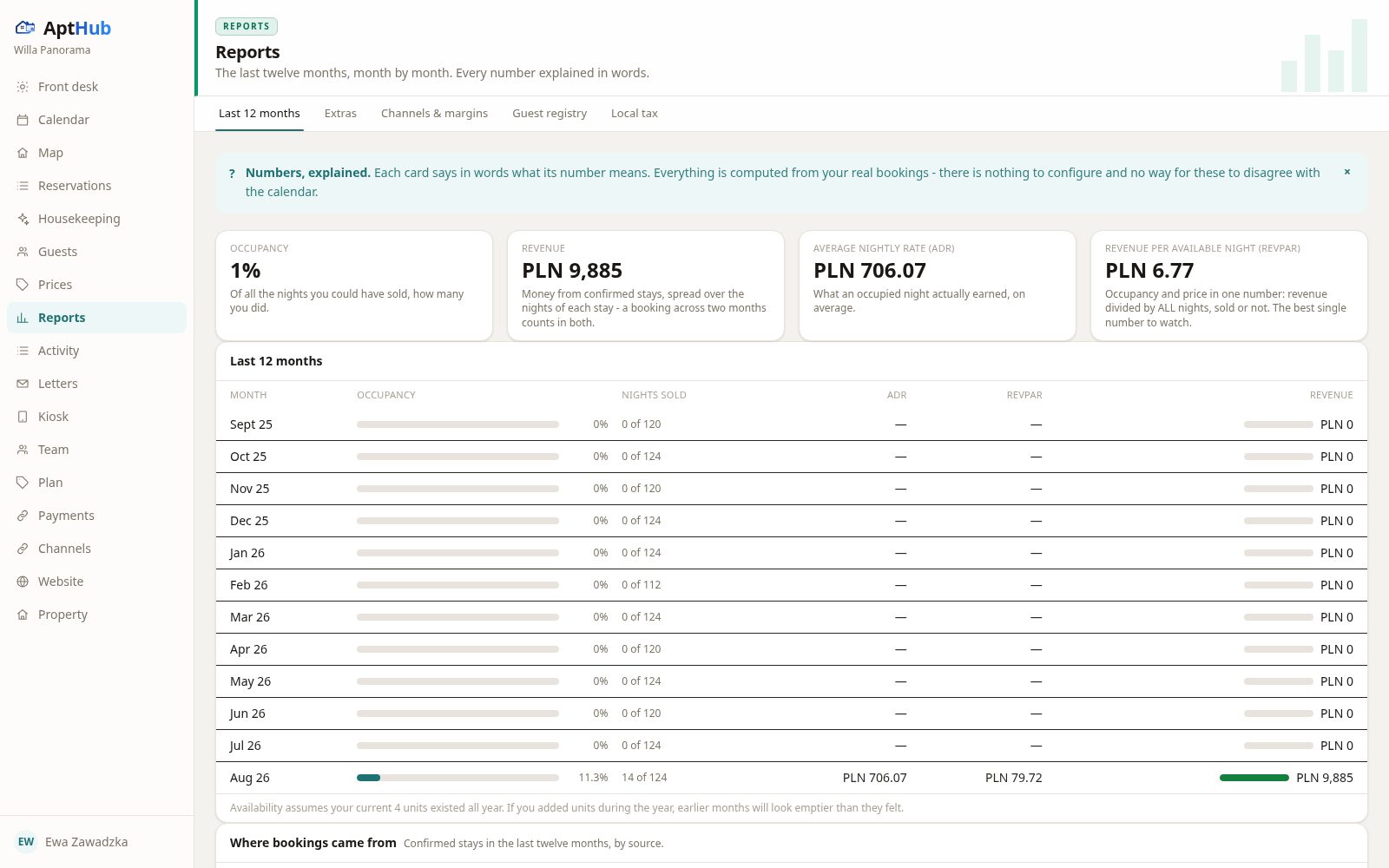Click the EW user avatar
Screen dimensions: 1389x868
[26, 842]
